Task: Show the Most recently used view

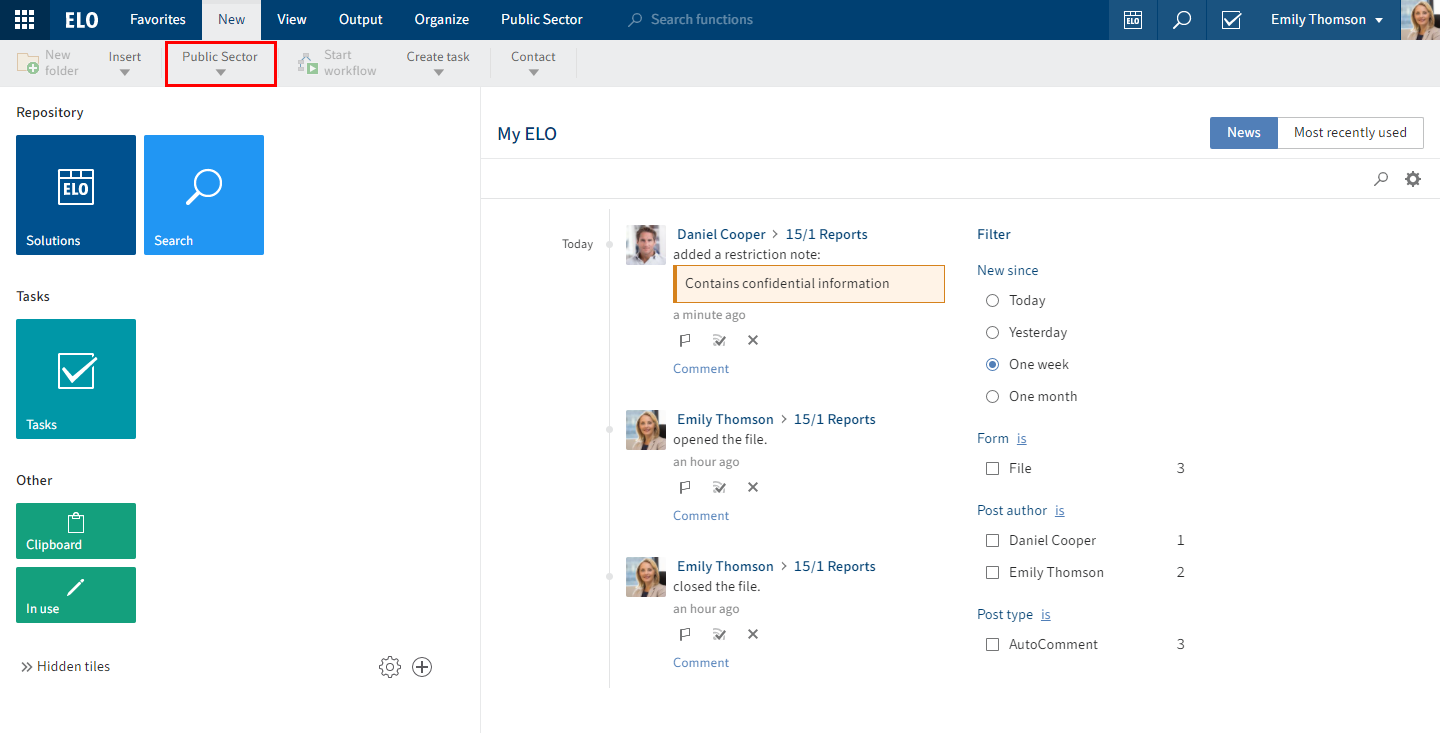Action: click(1350, 133)
